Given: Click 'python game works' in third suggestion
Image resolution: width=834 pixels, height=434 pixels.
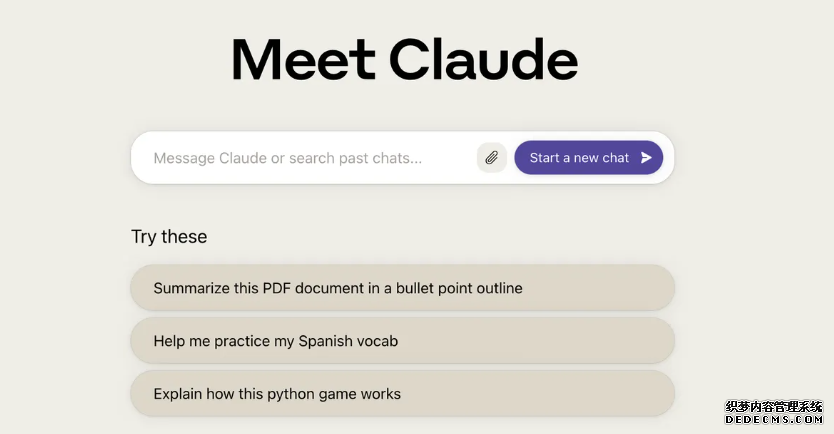Looking at the screenshot, I should pyautogui.click(x=333, y=394).
